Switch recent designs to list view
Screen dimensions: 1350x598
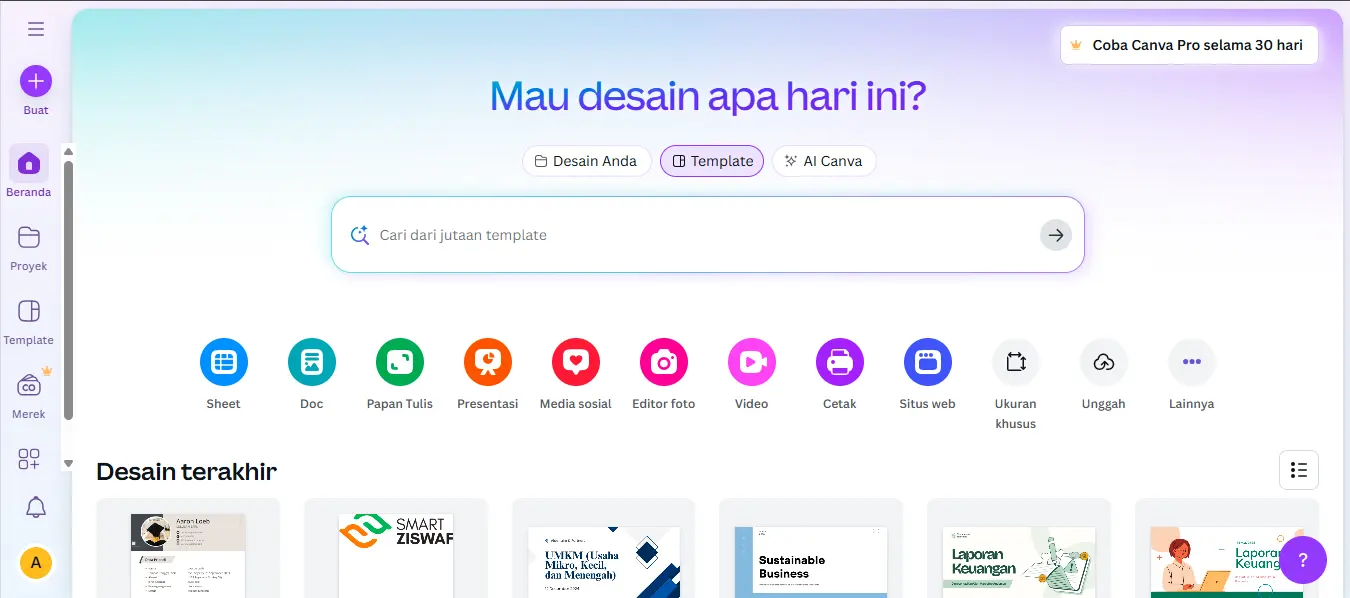(x=1299, y=470)
